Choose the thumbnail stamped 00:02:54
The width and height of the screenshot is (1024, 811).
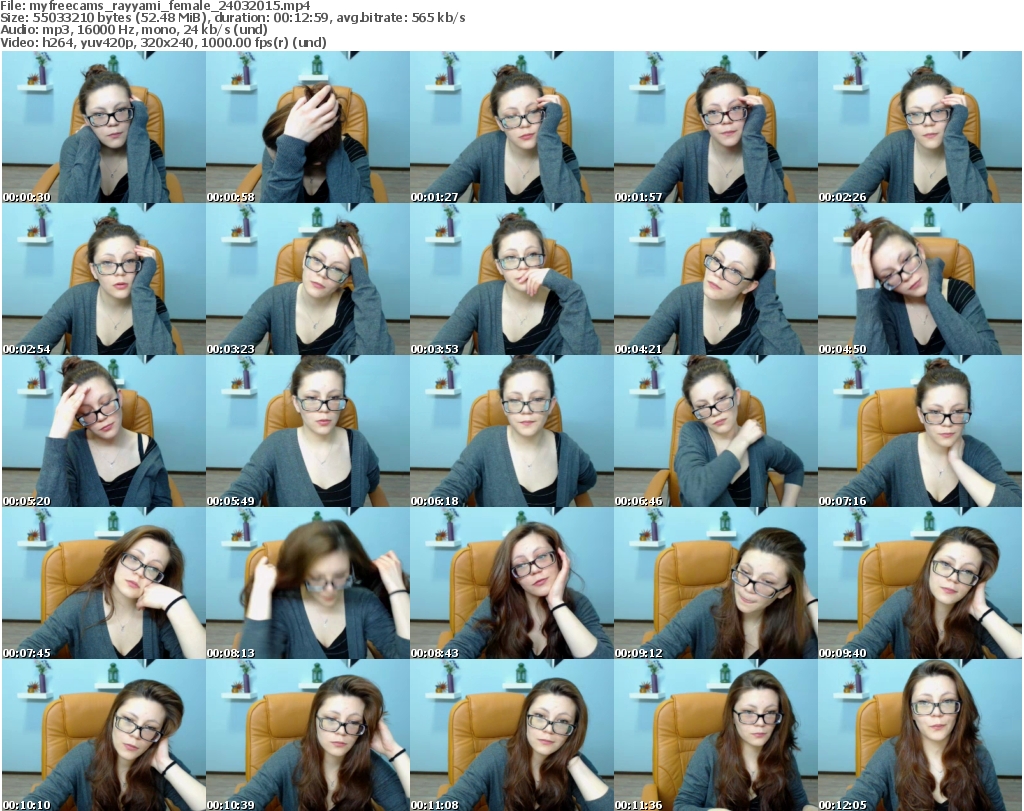[x=104, y=279]
